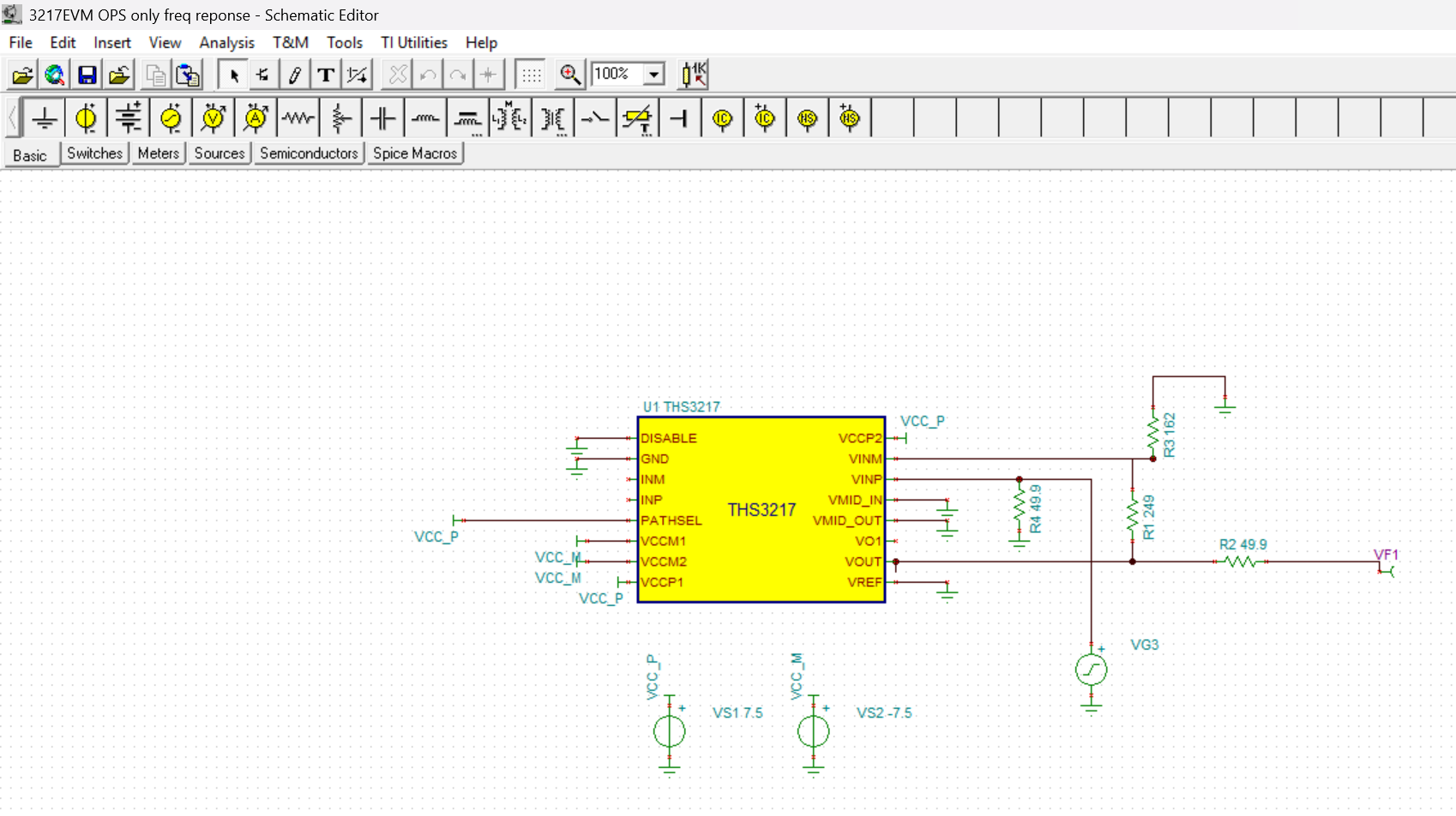Click the globe web import icon
Image resolution: width=1456 pixels, height=816 pixels.
click(x=55, y=75)
